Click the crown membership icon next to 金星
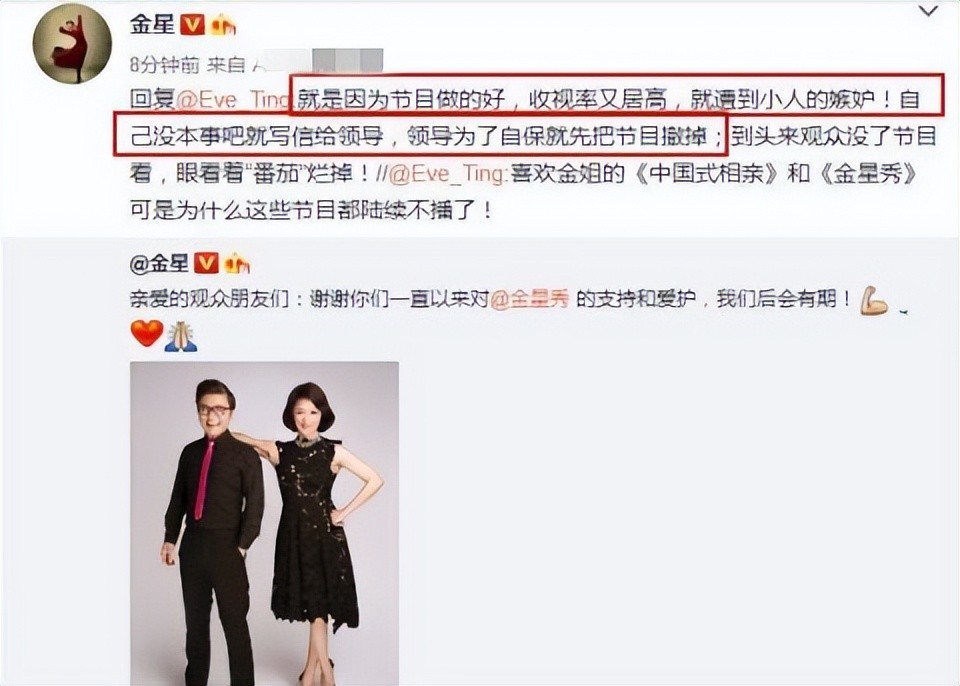960x686 pixels. tap(223, 24)
